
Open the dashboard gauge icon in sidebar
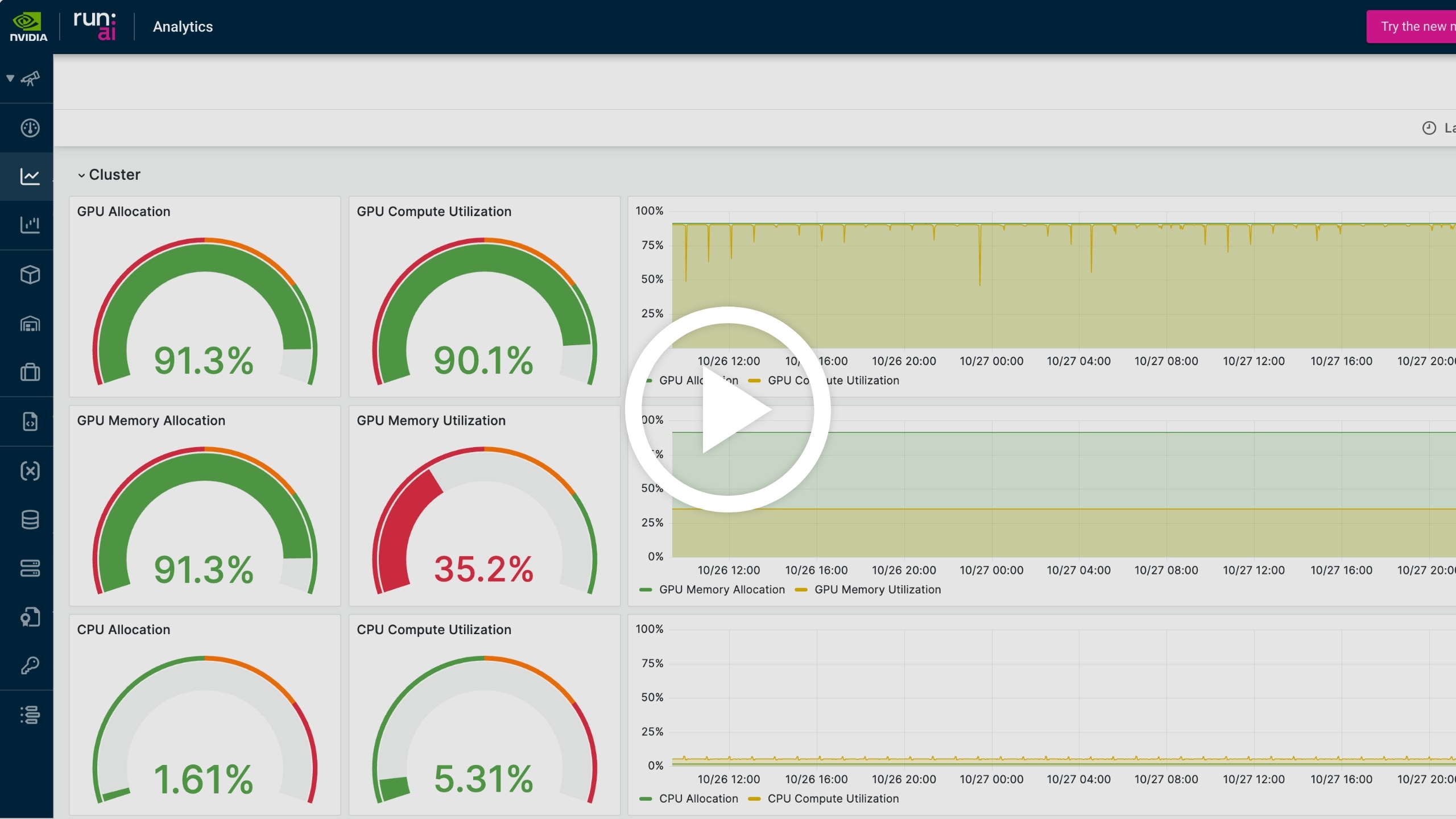[30, 127]
